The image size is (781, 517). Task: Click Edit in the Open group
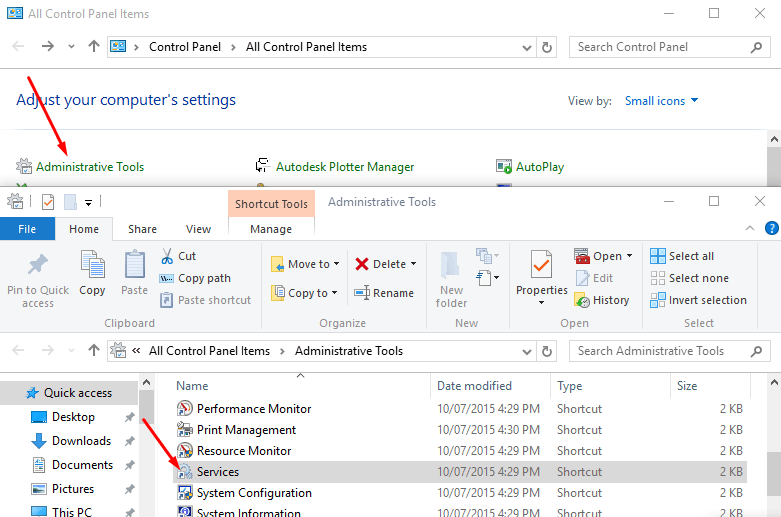(594, 278)
